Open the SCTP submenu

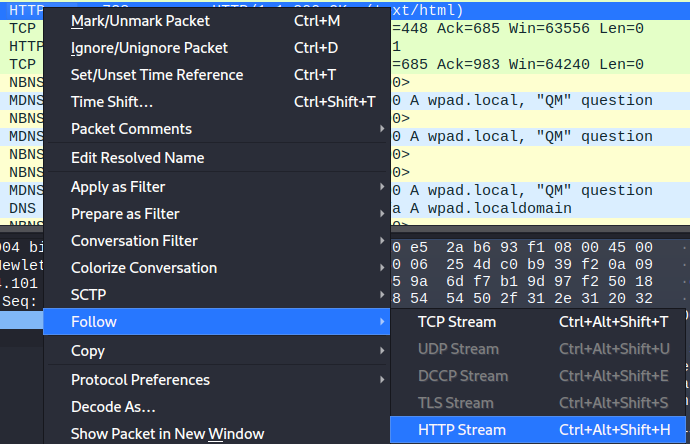tap(88, 295)
